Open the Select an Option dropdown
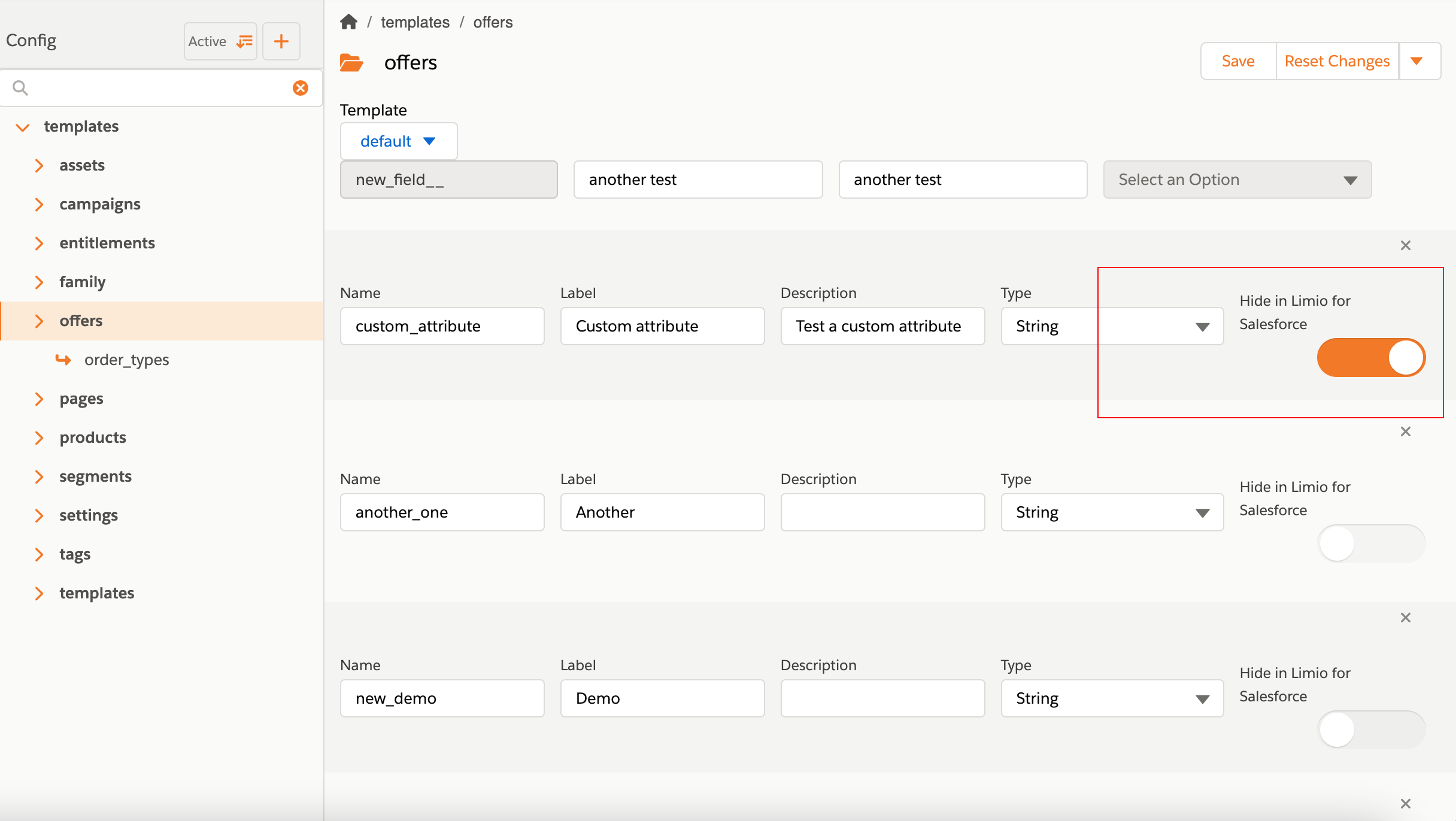Image resolution: width=1456 pixels, height=821 pixels. coord(1237,180)
